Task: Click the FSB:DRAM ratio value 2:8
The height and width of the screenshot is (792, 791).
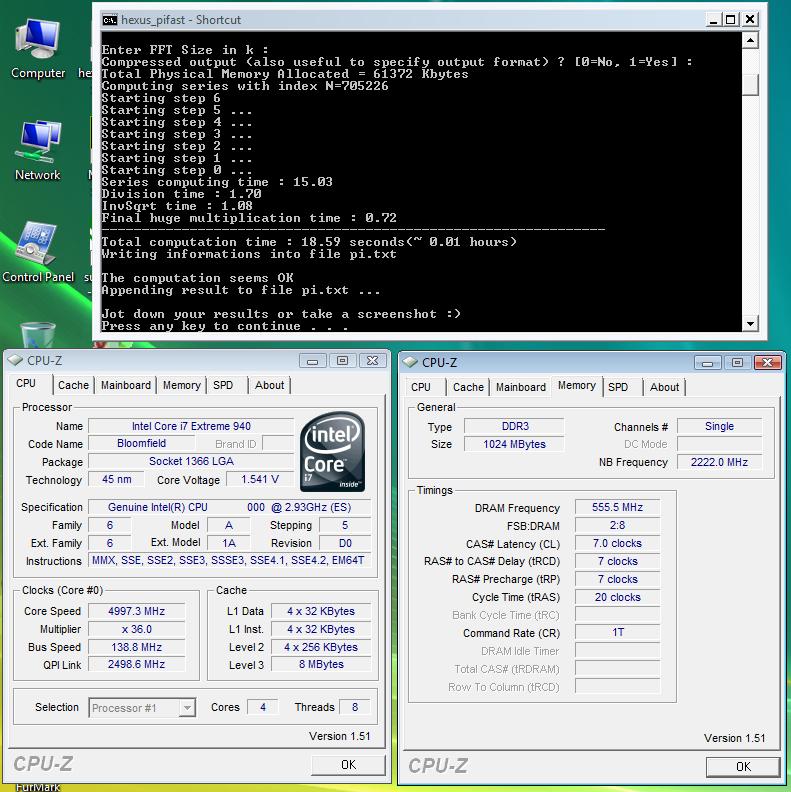Action: point(617,525)
